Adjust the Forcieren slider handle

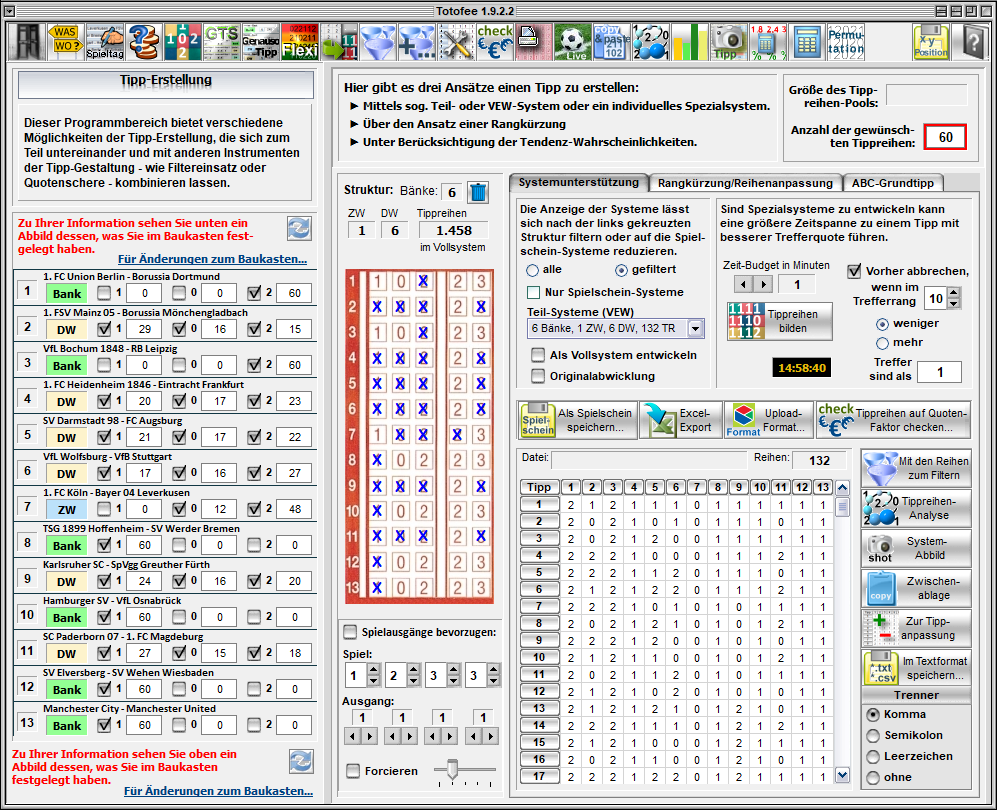pos(452,769)
